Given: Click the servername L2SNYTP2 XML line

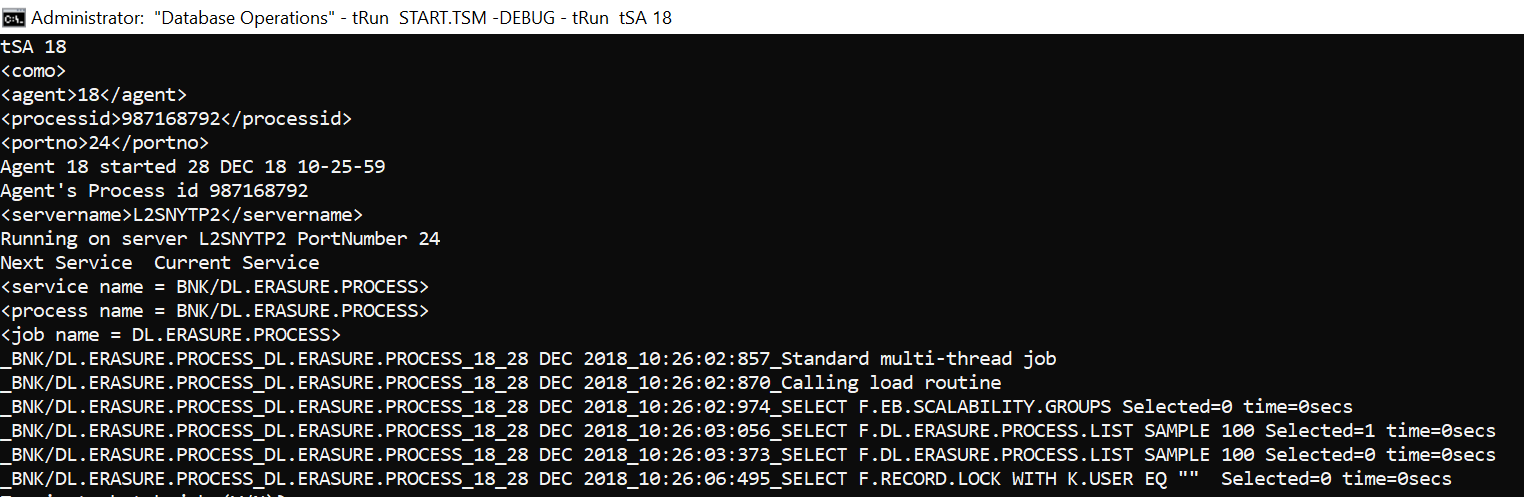Looking at the screenshot, I should pos(181,215).
